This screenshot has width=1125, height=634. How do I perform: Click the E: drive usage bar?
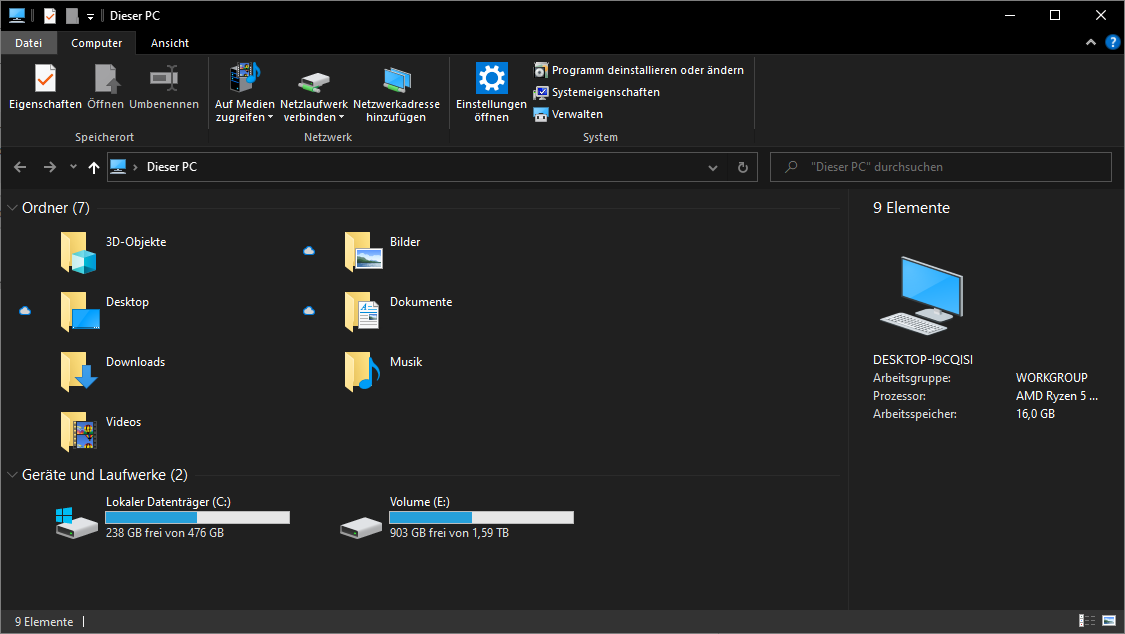(x=481, y=517)
